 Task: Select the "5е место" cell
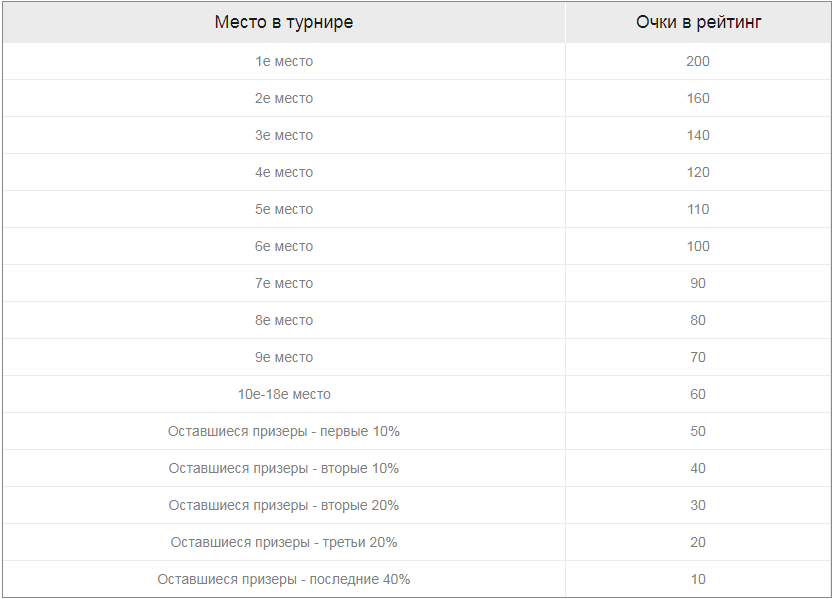(x=284, y=209)
